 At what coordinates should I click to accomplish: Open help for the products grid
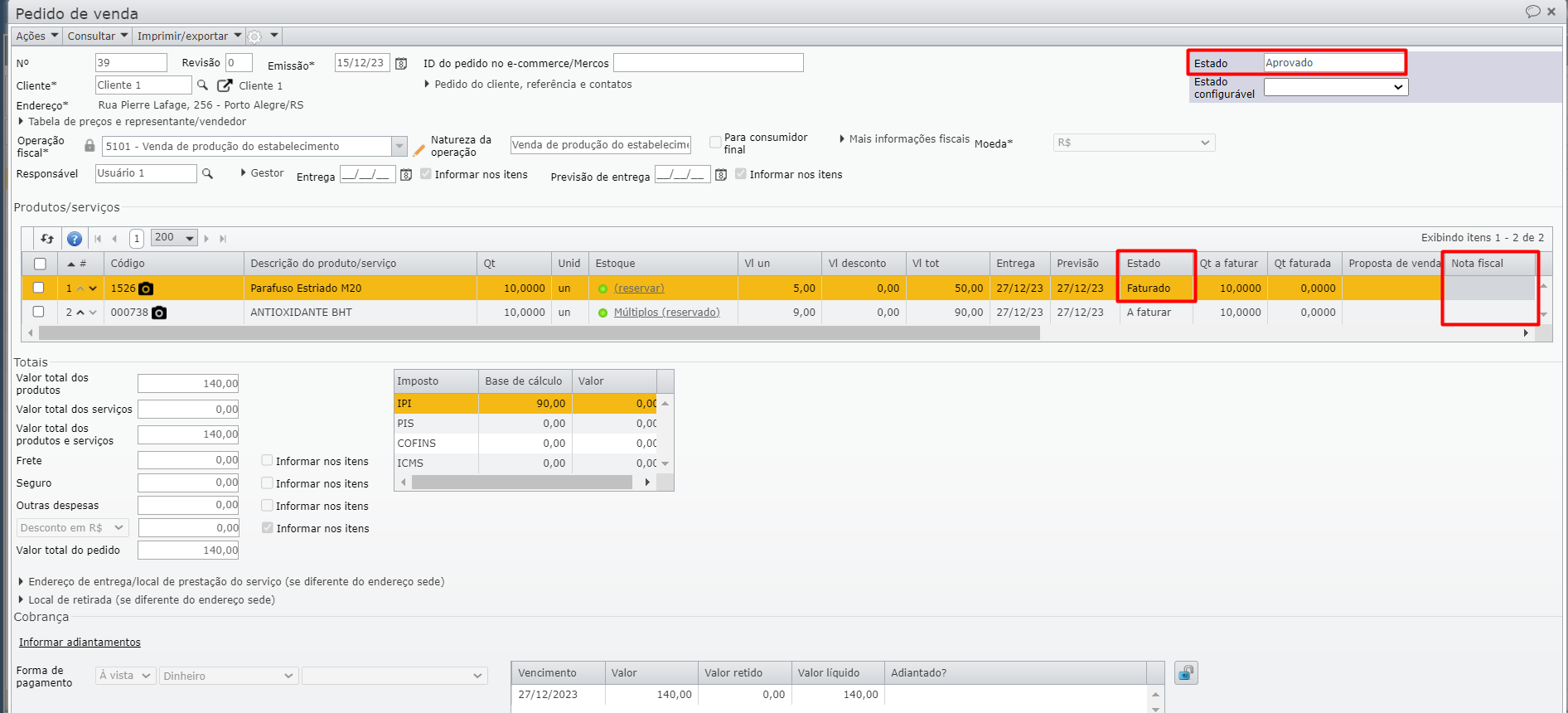pyautogui.click(x=75, y=239)
